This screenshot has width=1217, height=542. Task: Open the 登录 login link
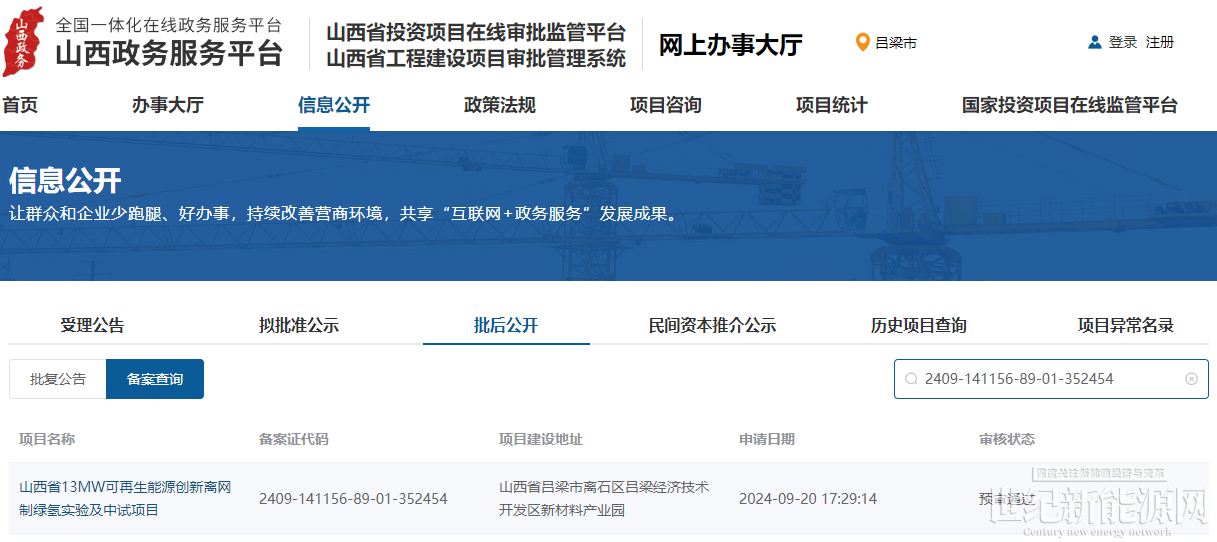click(1123, 42)
